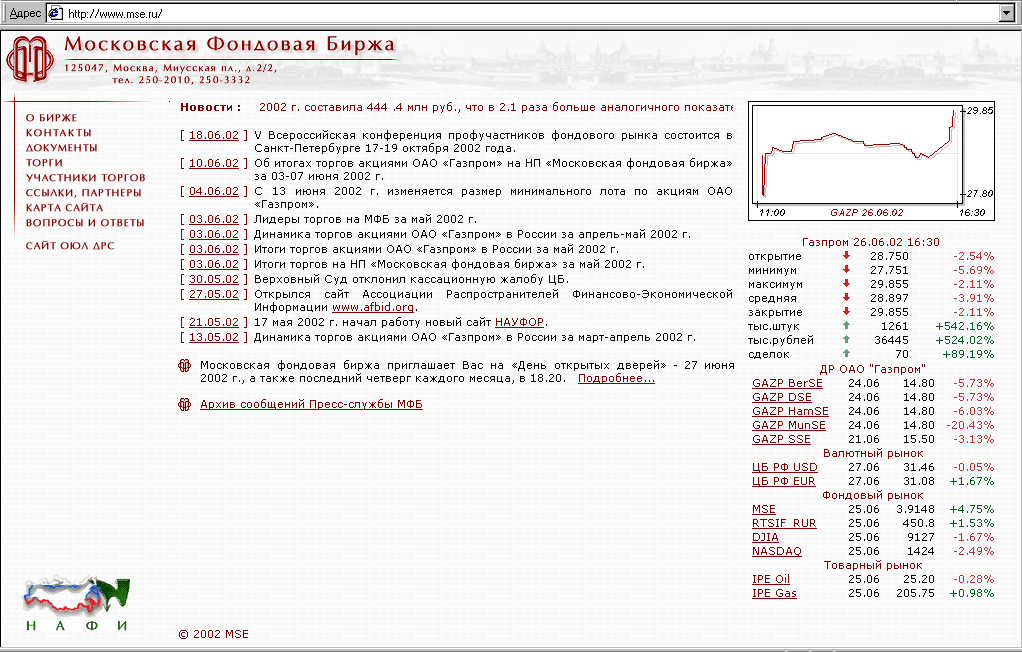Open the news item dated 04.06.02
This screenshot has width=1022, height=652.
(214, 192)
